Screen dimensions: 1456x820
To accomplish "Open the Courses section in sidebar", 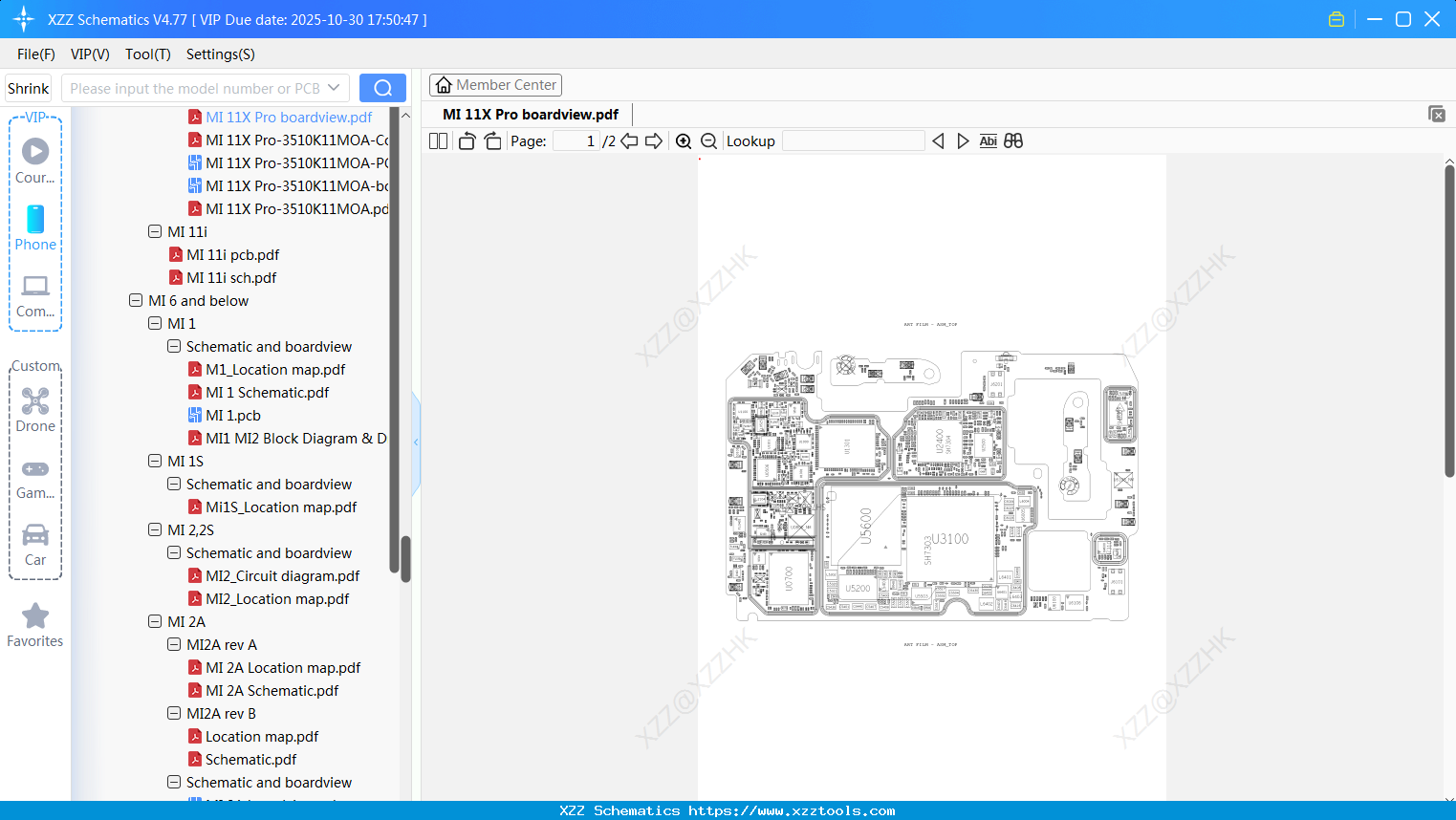I will [35, 161].
